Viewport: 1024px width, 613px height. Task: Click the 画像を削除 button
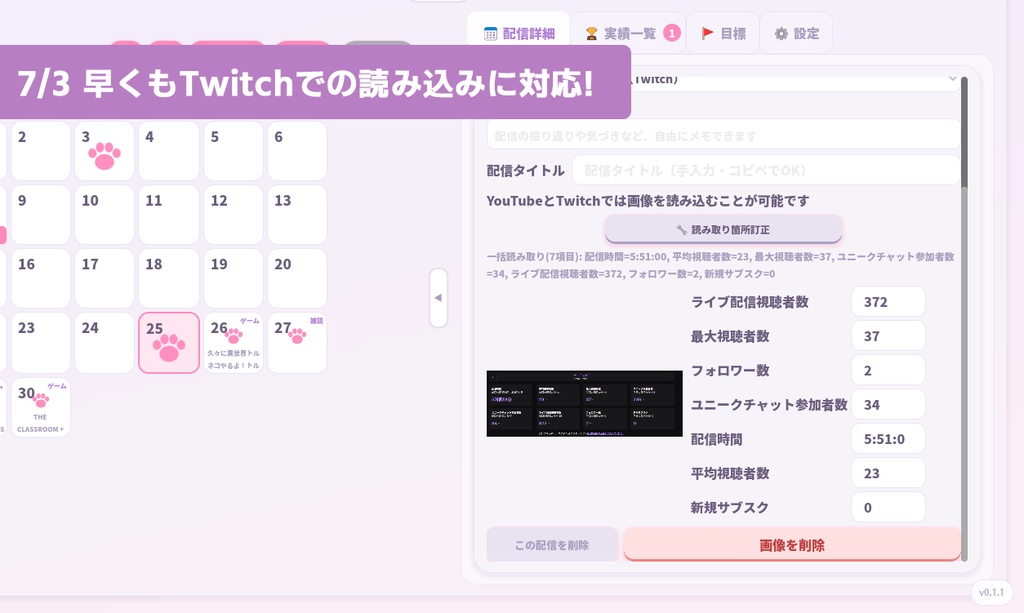tap(792, 544)
